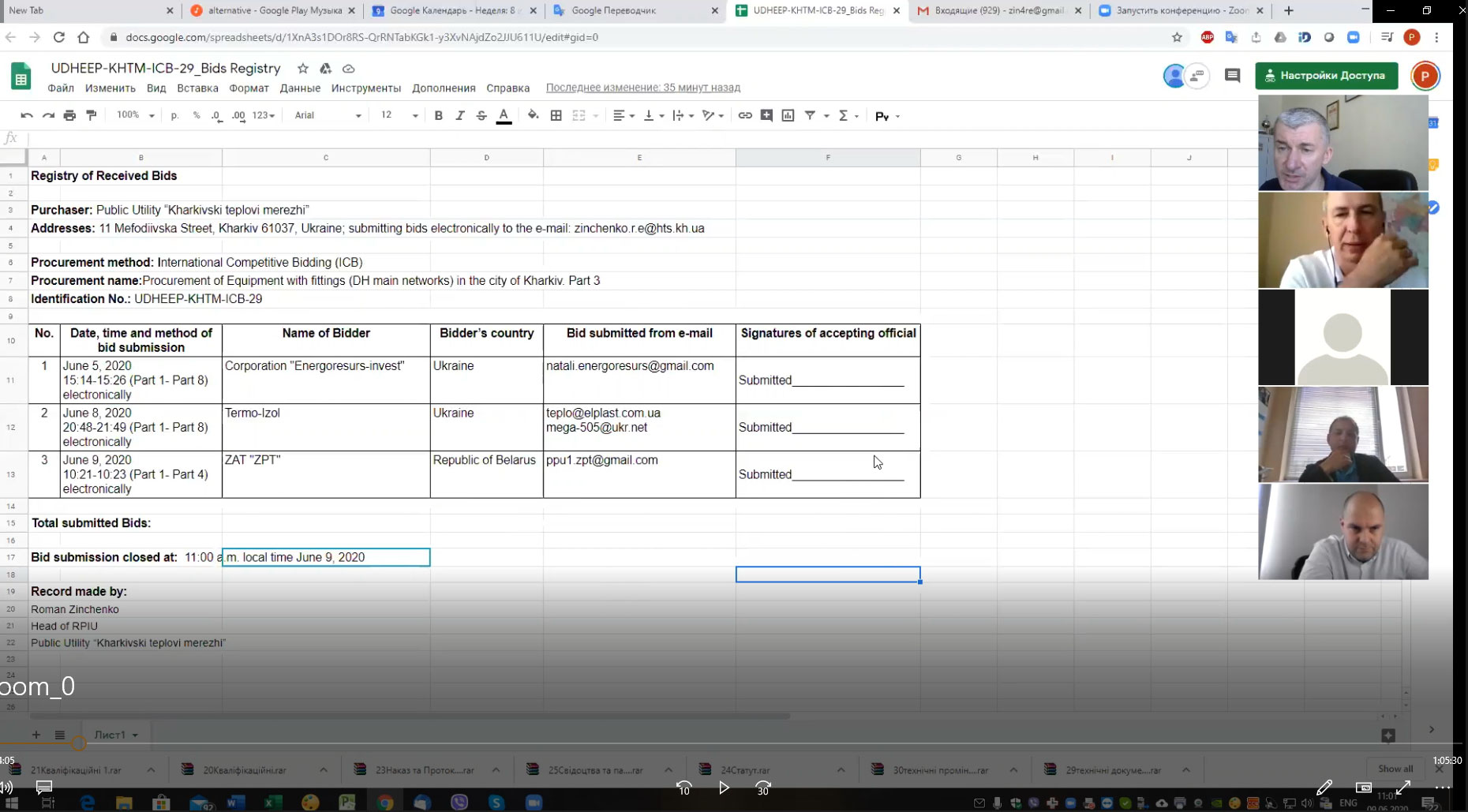Play the video recording

[724, 788]
